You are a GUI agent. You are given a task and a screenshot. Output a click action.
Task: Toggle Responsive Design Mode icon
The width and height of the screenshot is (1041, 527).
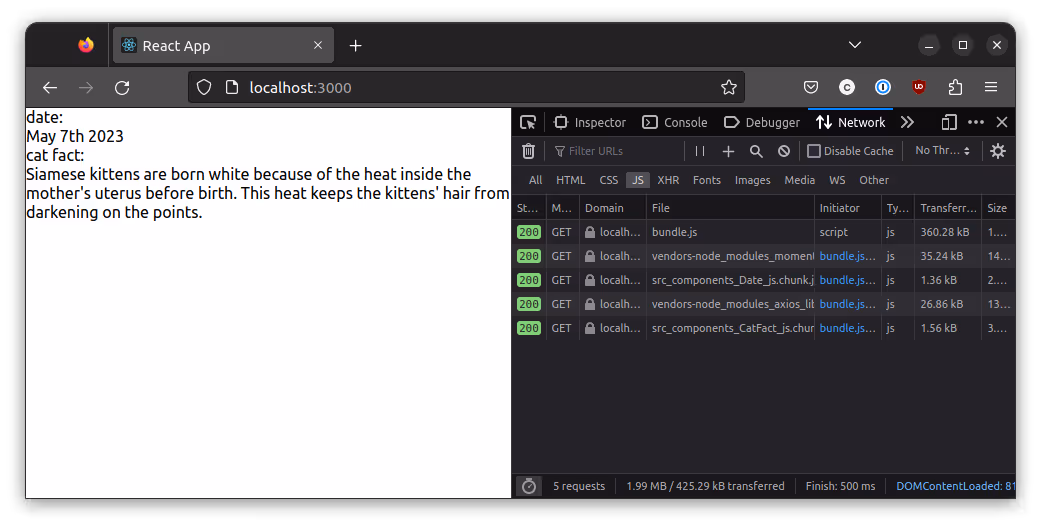pos(949,122)
